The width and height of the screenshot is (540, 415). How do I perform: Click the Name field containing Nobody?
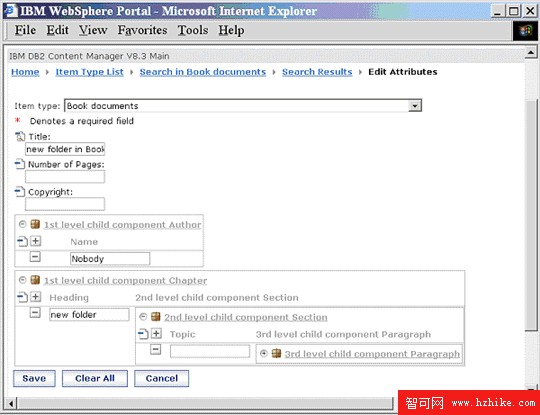click(x=110, y=259)
